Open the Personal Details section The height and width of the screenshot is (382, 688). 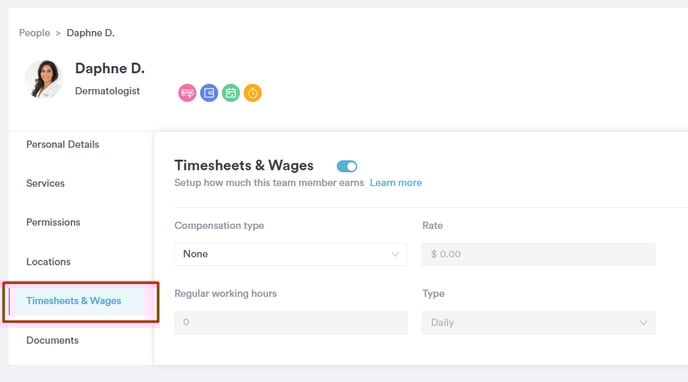[x=63, y=144]
